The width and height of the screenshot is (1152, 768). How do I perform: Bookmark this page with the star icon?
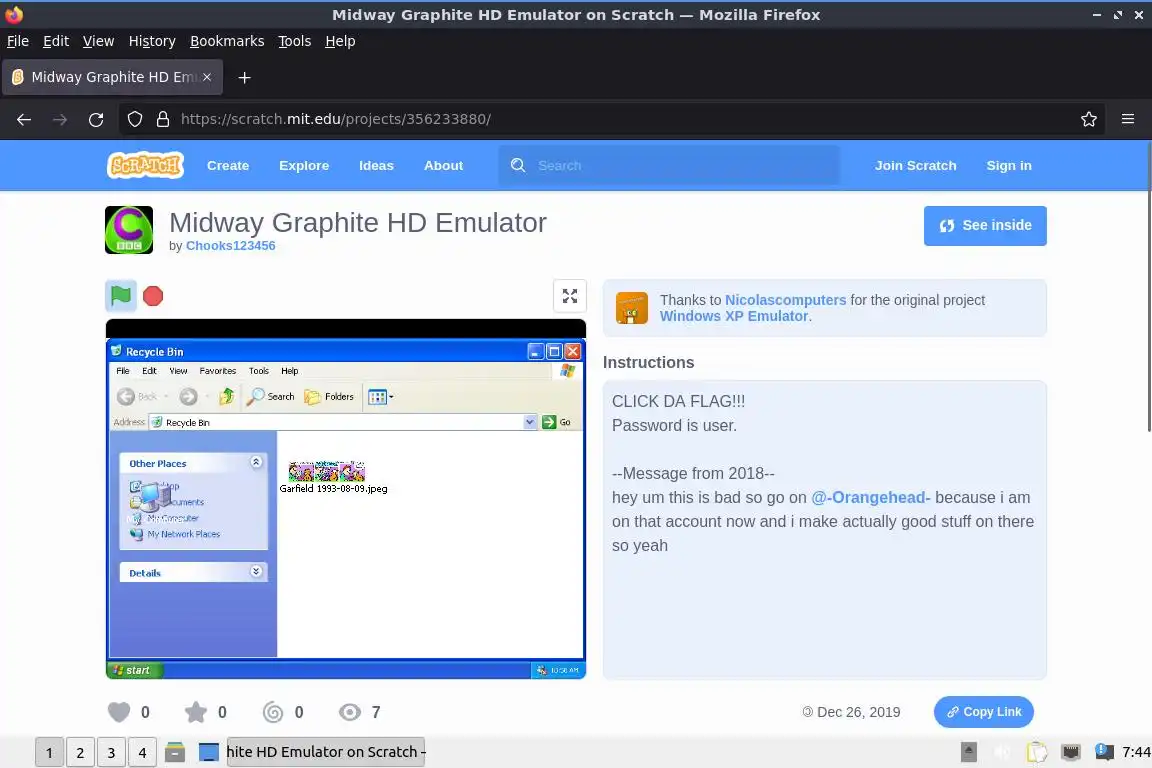pyautogui.click(x=1089, y=119)
